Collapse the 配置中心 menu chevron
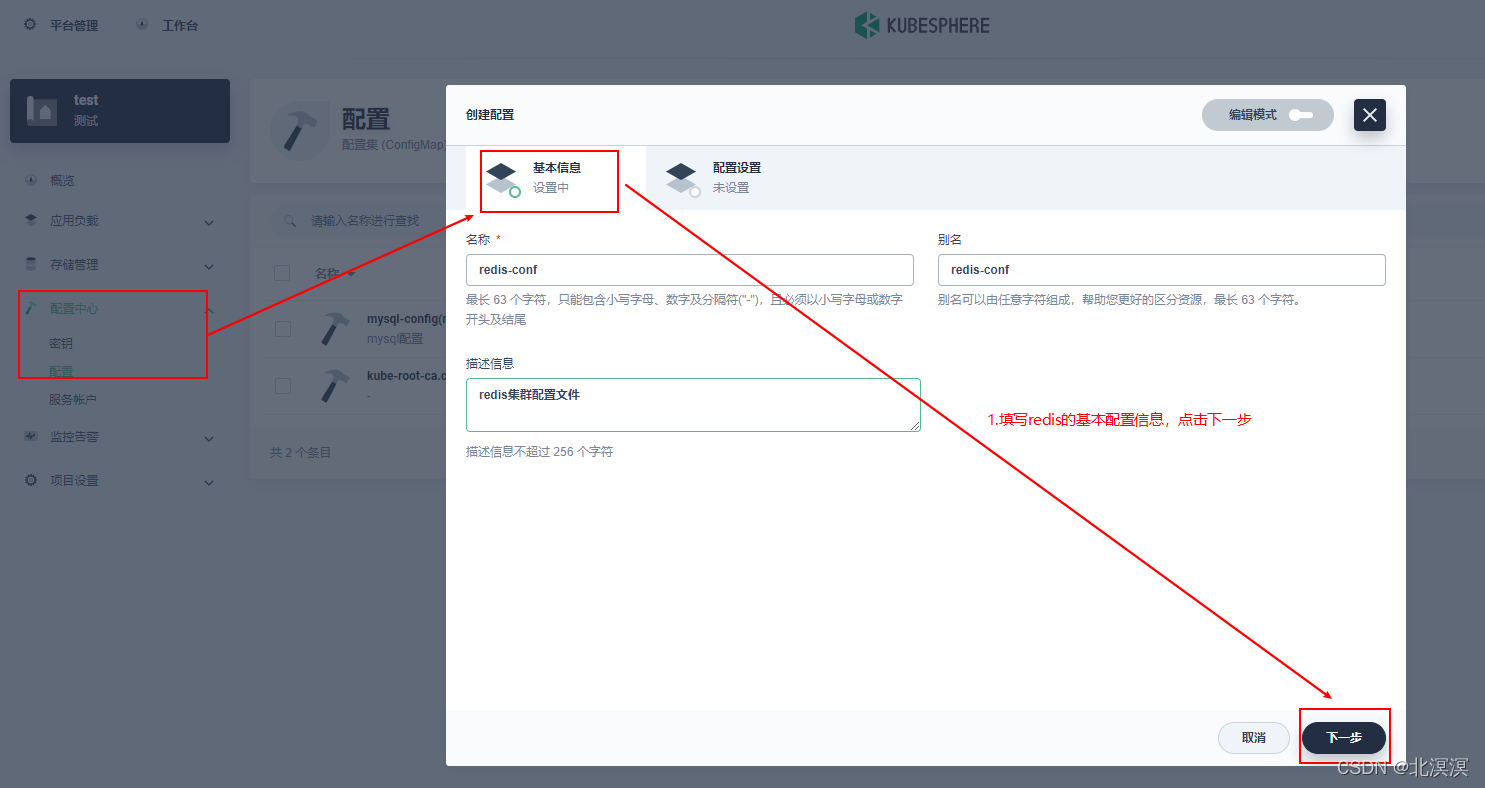The width and height of the screenshot is (1485, 788). point(209,309)
